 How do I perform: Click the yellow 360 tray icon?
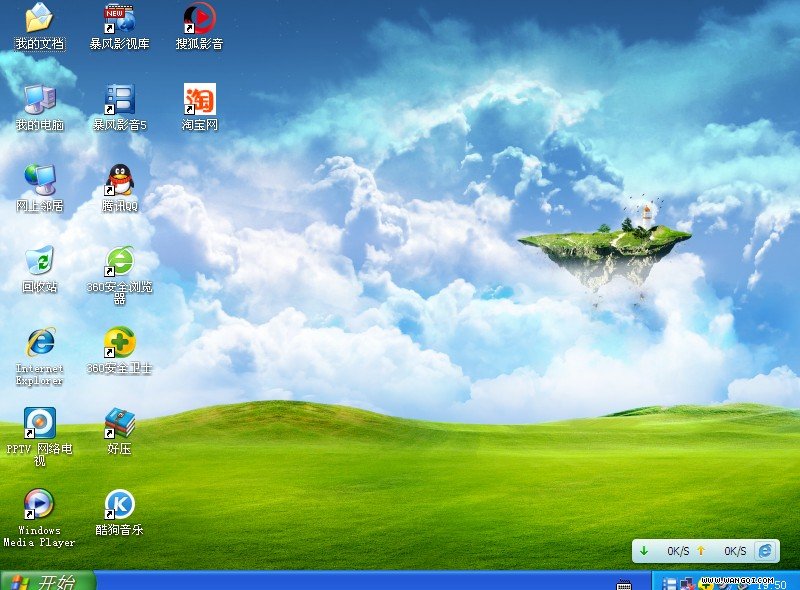tap(706, 585)
